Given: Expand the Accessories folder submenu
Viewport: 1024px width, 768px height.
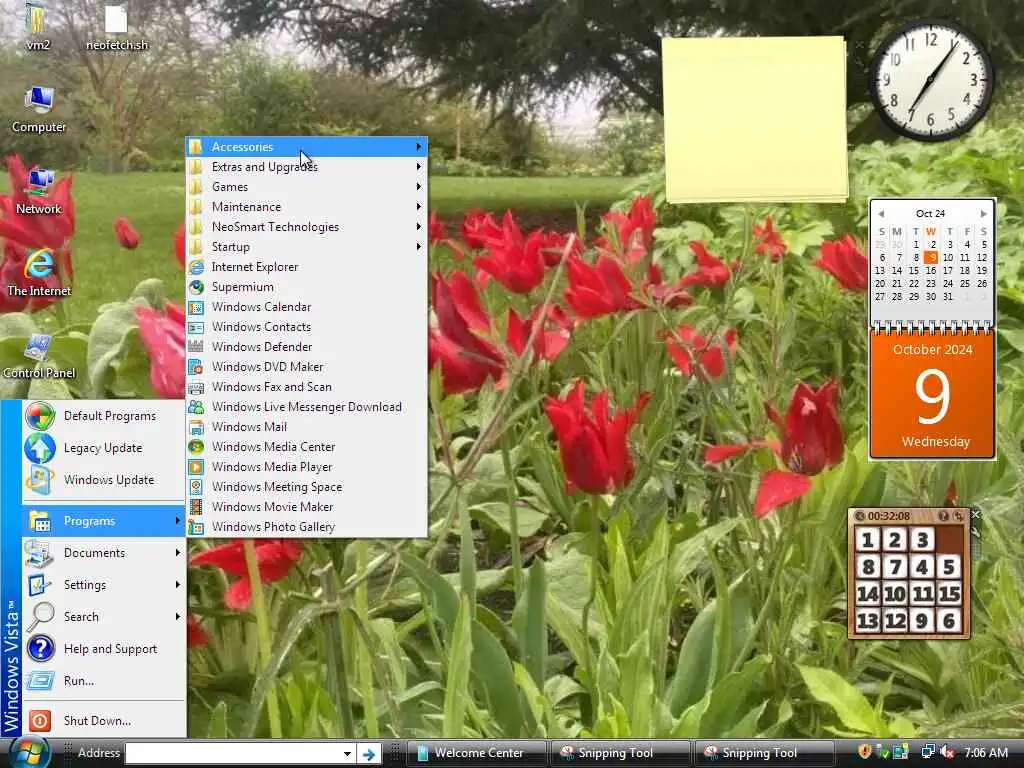Looking at the screenshot, I should coord(307,147).
